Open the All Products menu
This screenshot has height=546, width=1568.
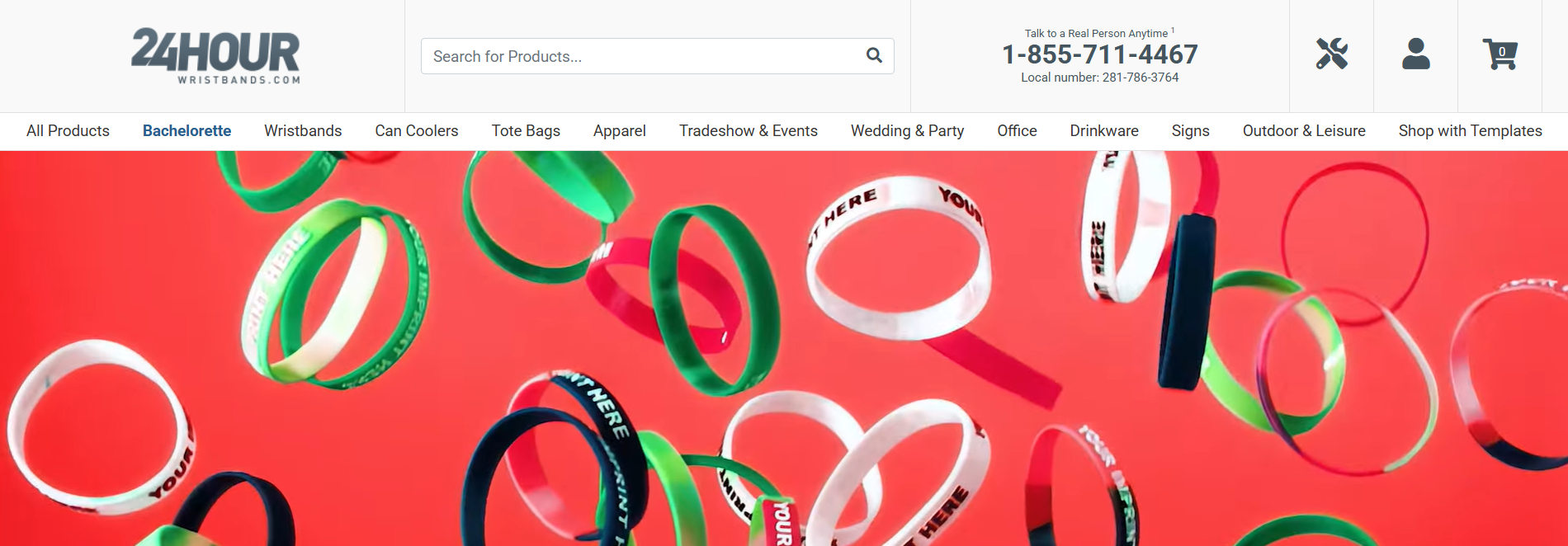pos(68,131)
